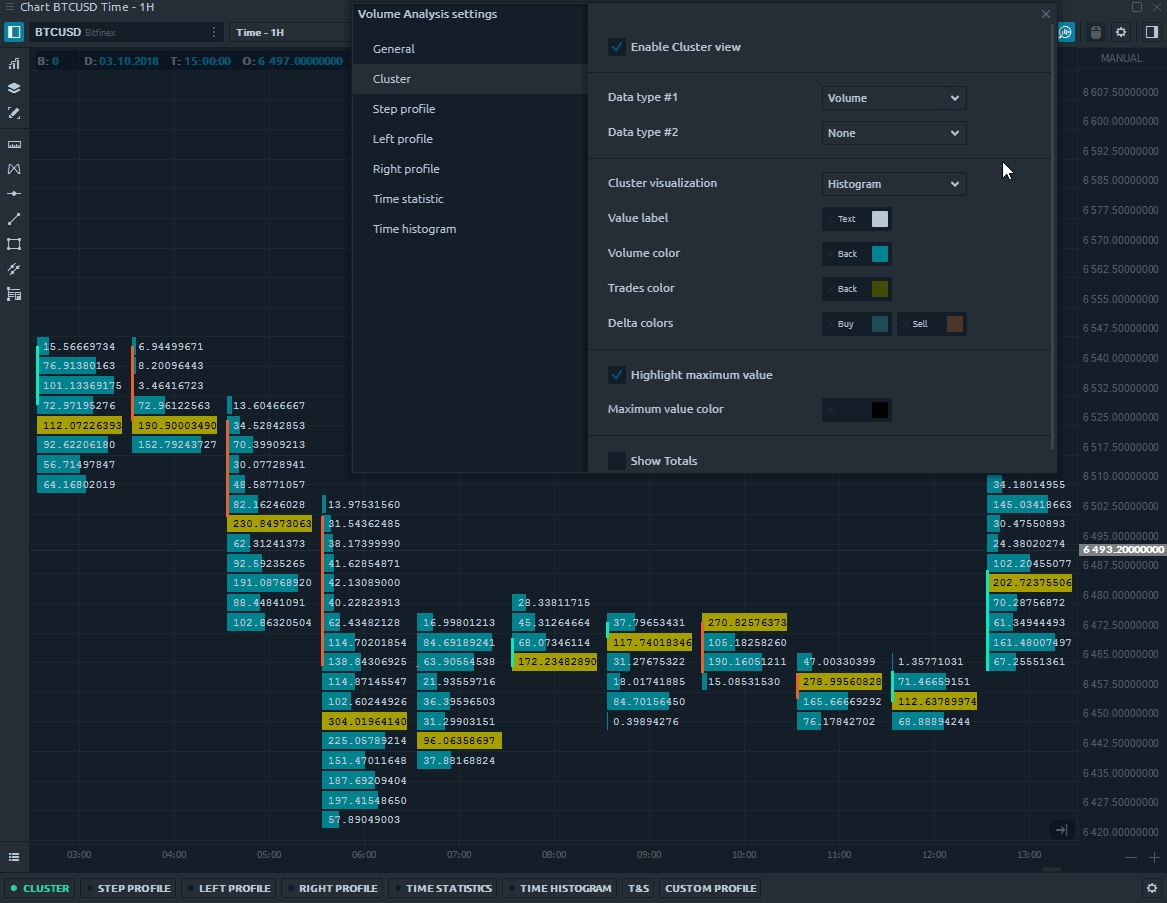Select the ruler measurement tool

pyautogui.click(x=14, y=144)
